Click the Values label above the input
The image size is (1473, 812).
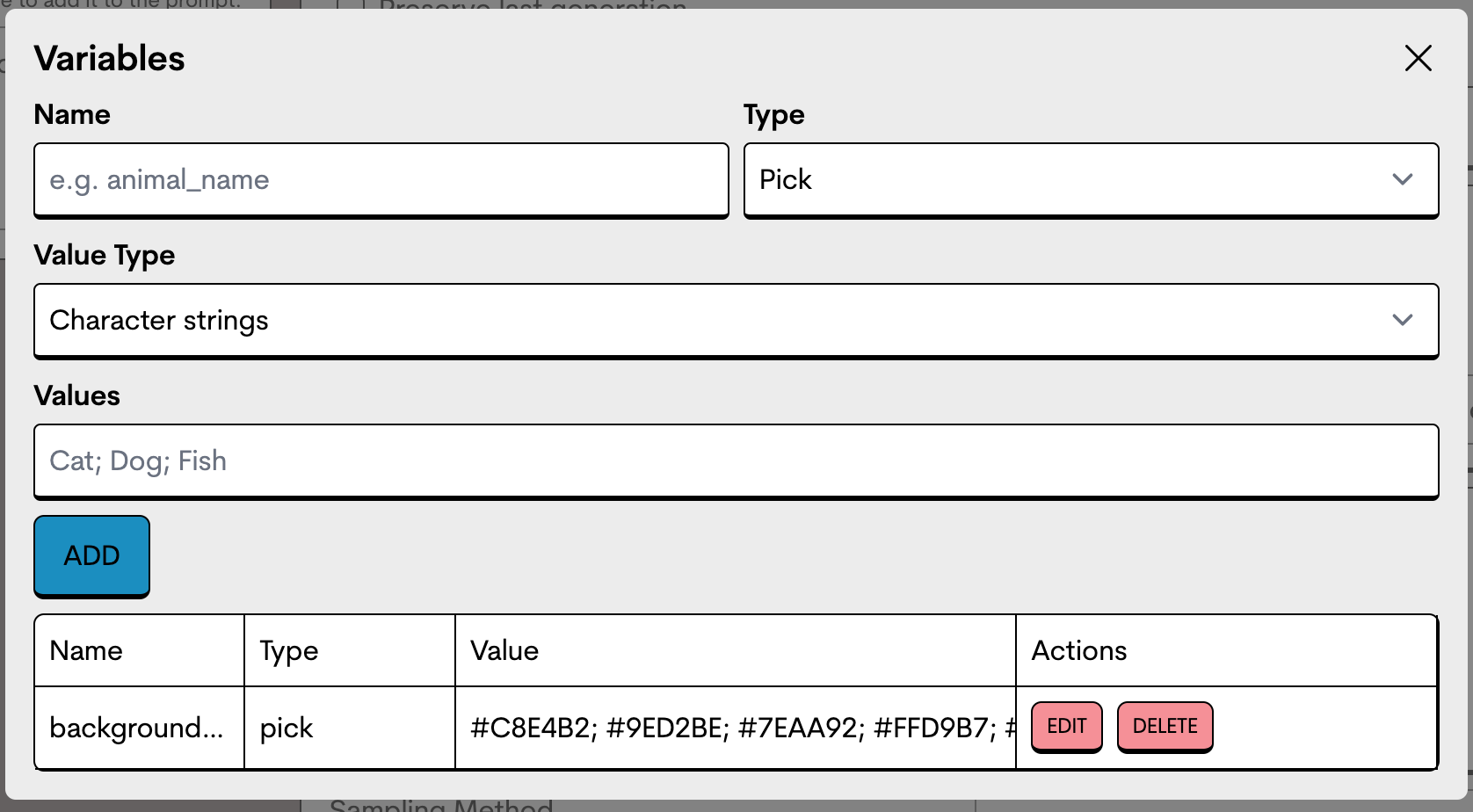point(76,395)
